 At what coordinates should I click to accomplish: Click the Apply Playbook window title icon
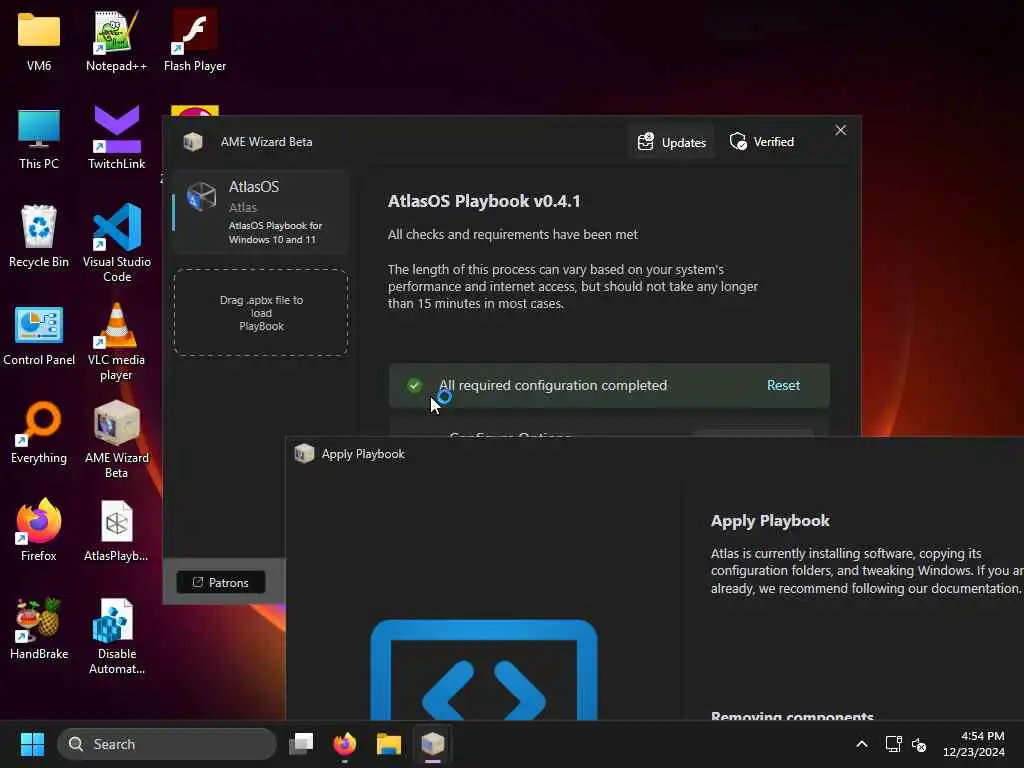304,453
